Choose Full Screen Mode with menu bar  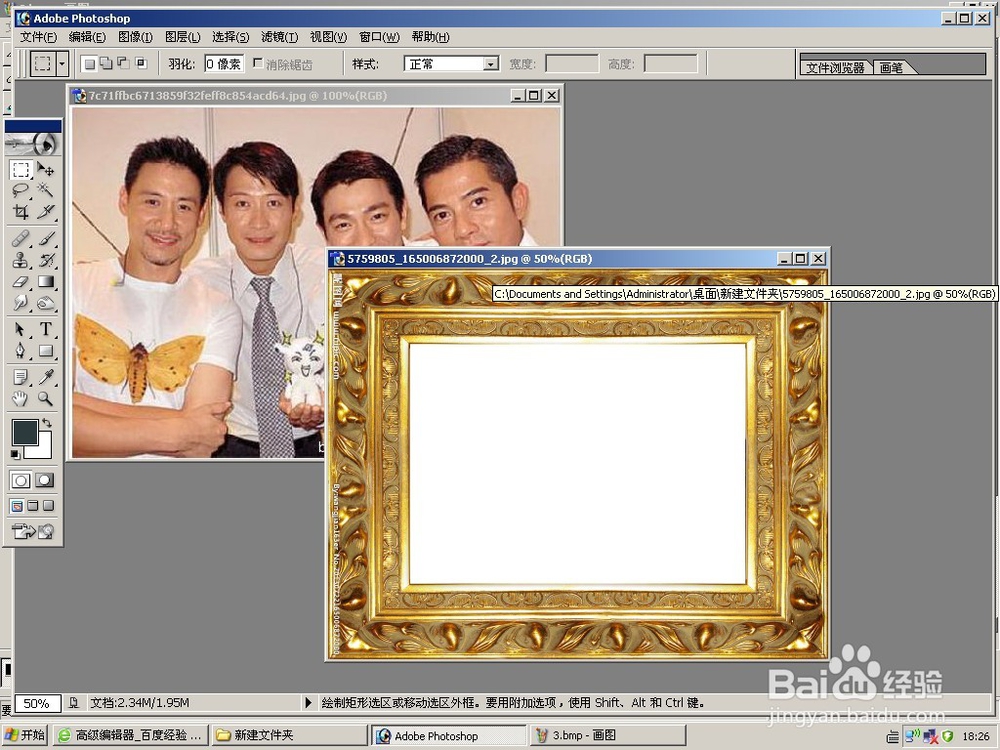pos(33,506)
